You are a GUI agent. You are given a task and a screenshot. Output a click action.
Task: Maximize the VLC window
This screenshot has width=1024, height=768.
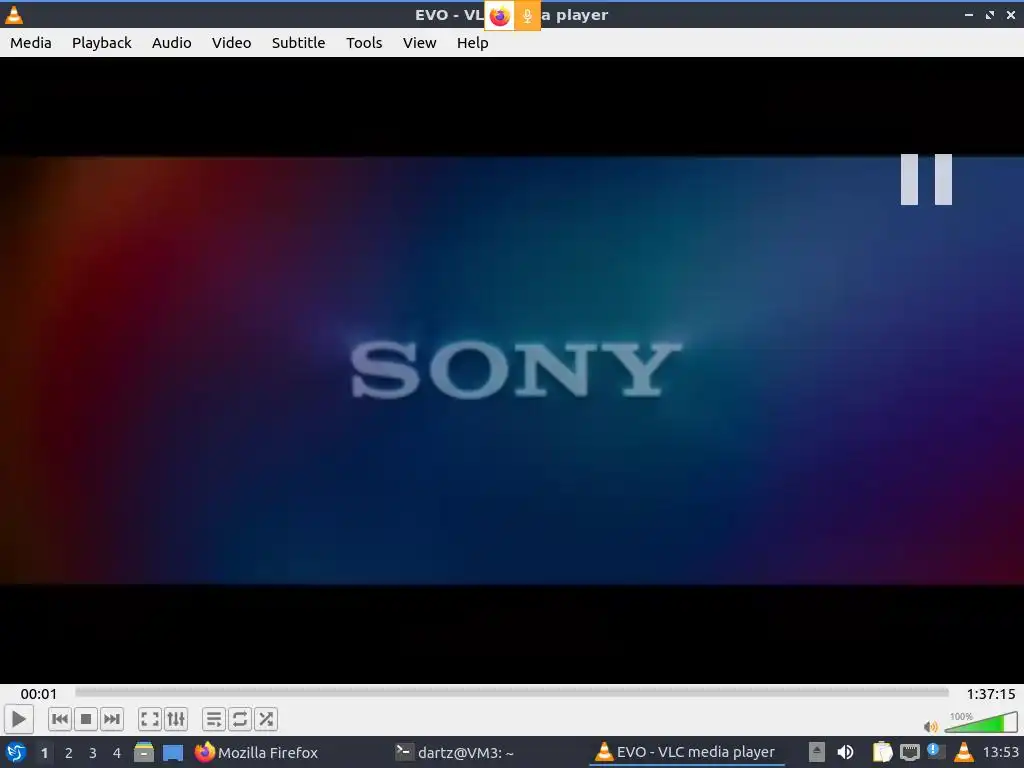coord(990,15)
